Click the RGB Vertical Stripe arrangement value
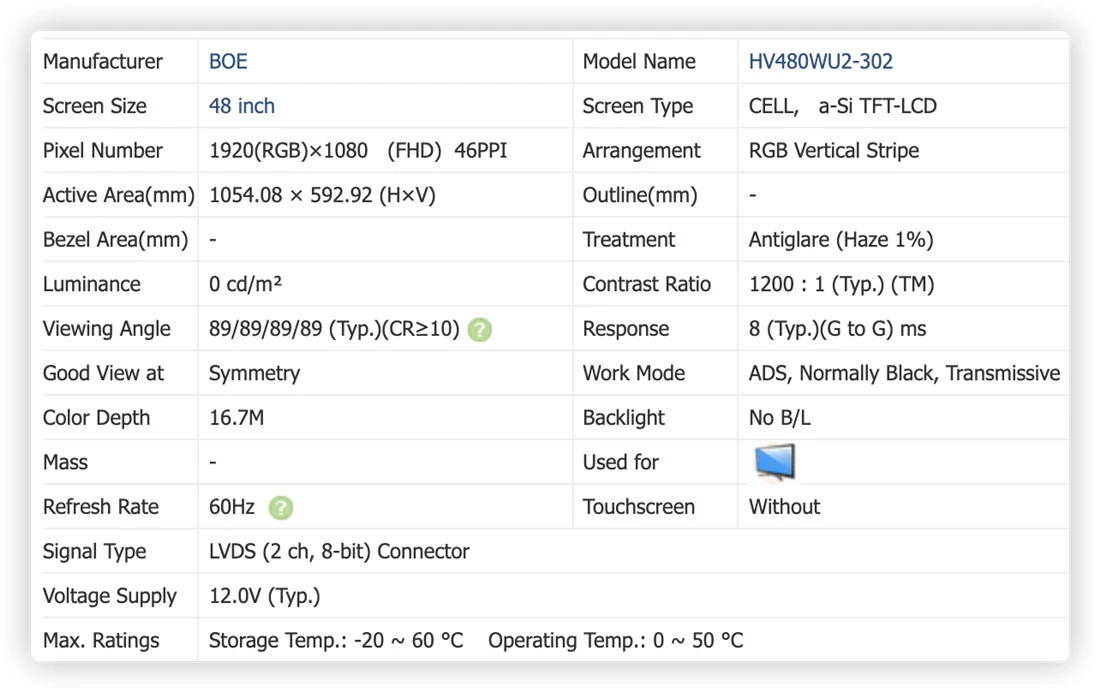Screen dimensions: 1100x692 (x=833, y=151)
